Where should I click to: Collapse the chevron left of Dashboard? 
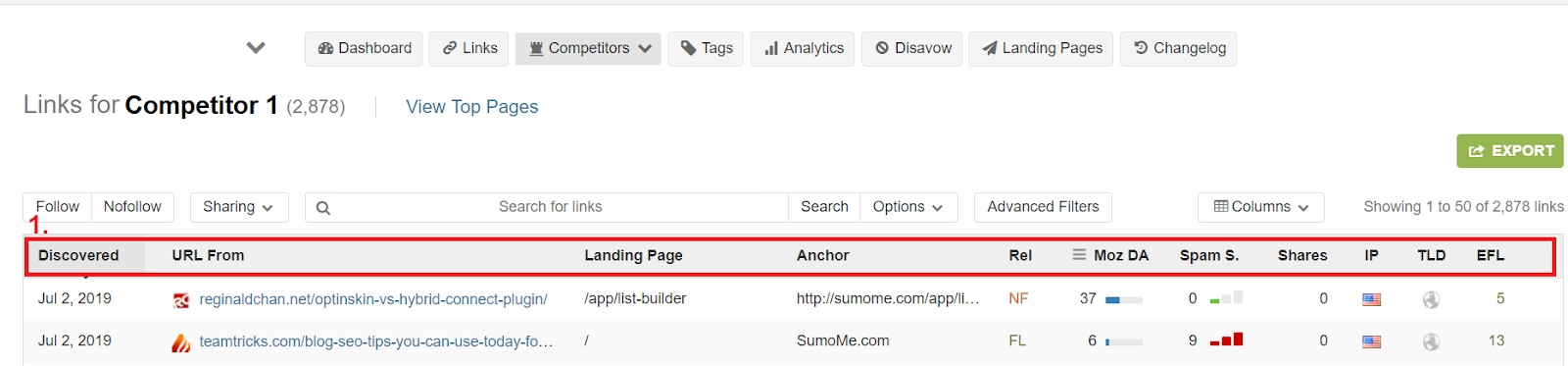(x=256, y=48)
